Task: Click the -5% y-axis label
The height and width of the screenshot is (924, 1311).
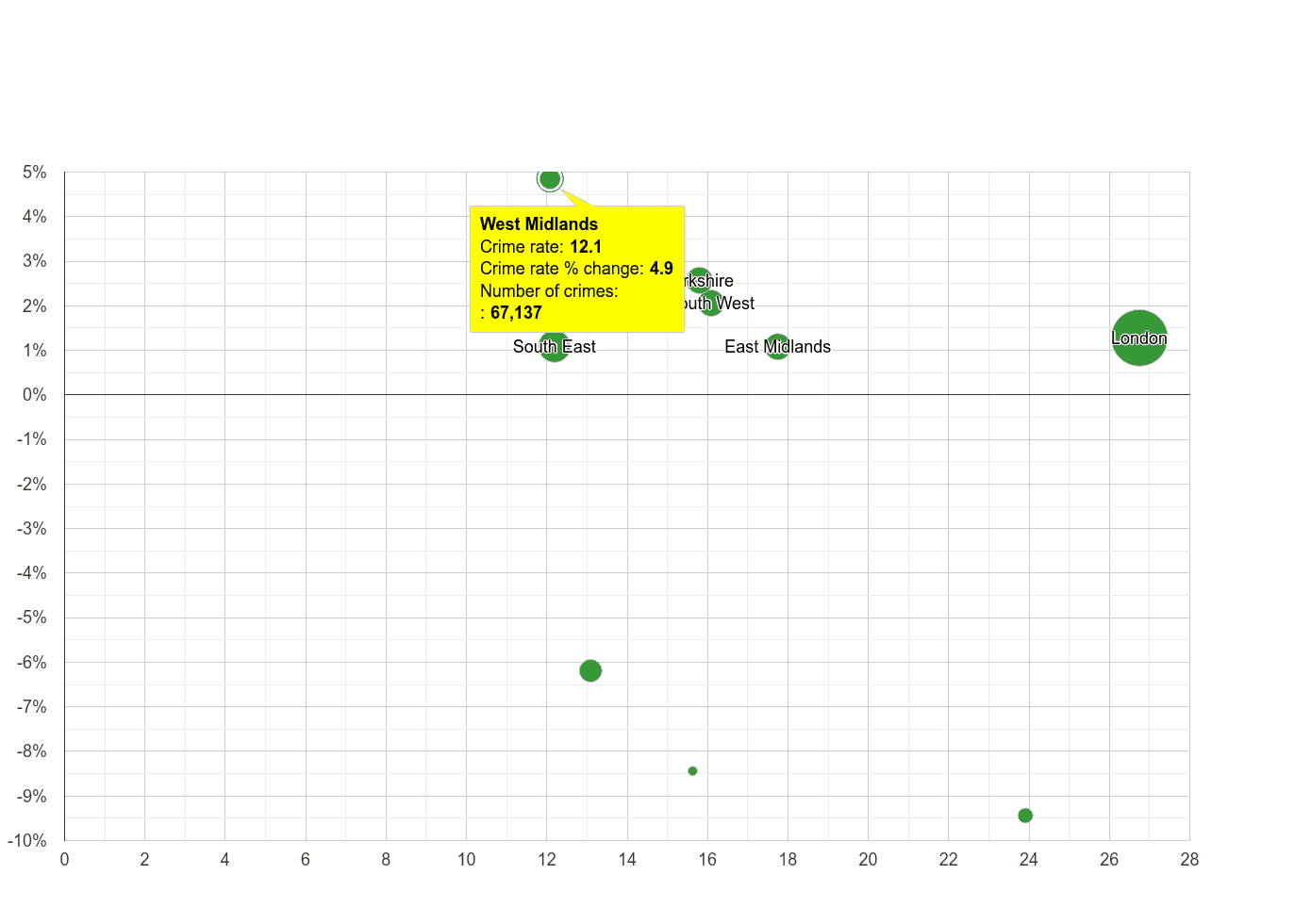Action: click(31, 618)
